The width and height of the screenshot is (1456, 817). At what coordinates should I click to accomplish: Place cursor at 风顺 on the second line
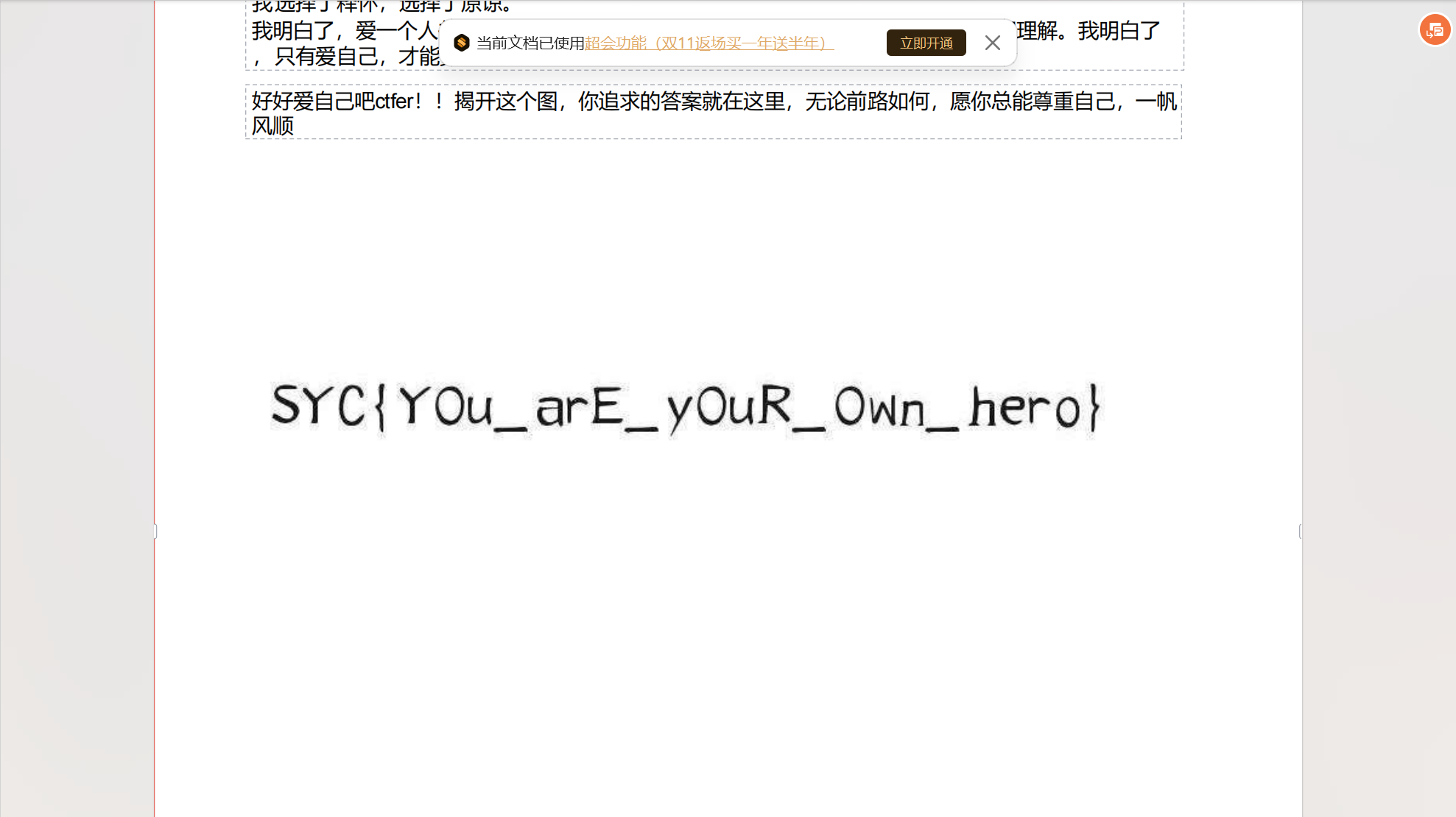tap(272, 126)
